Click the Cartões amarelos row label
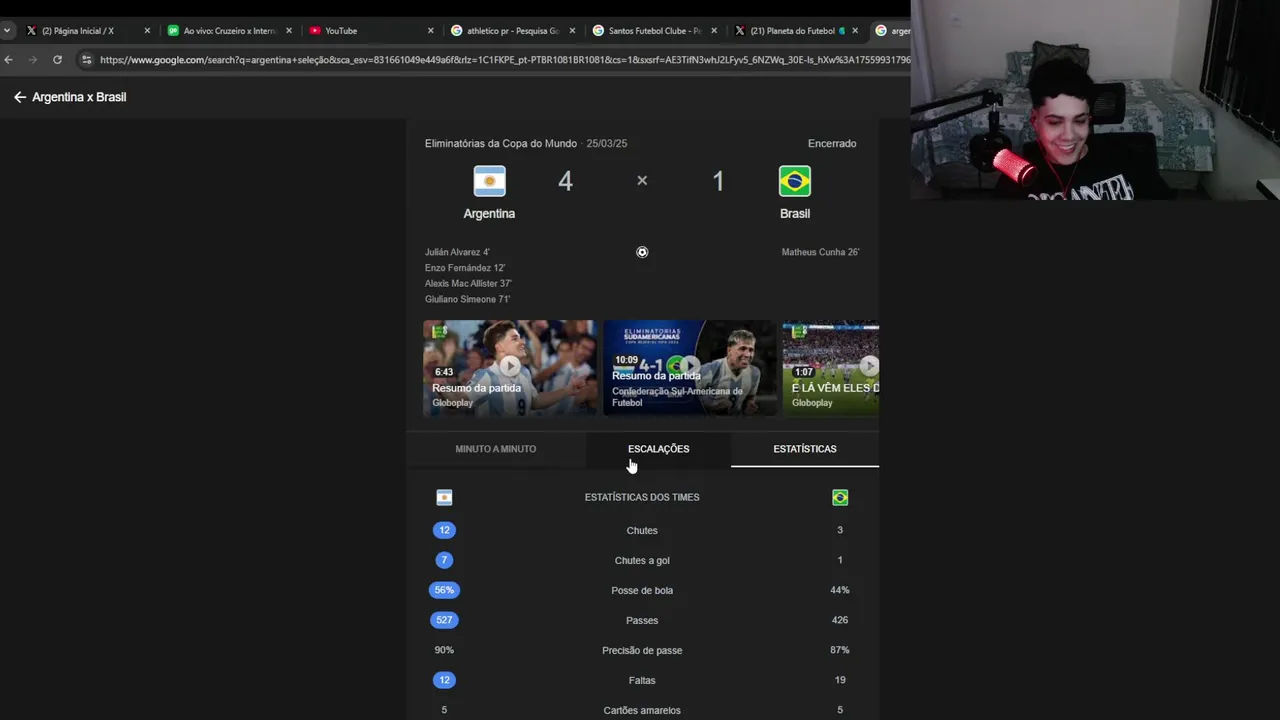The image size is (1280, 720). tap(642, 710)
